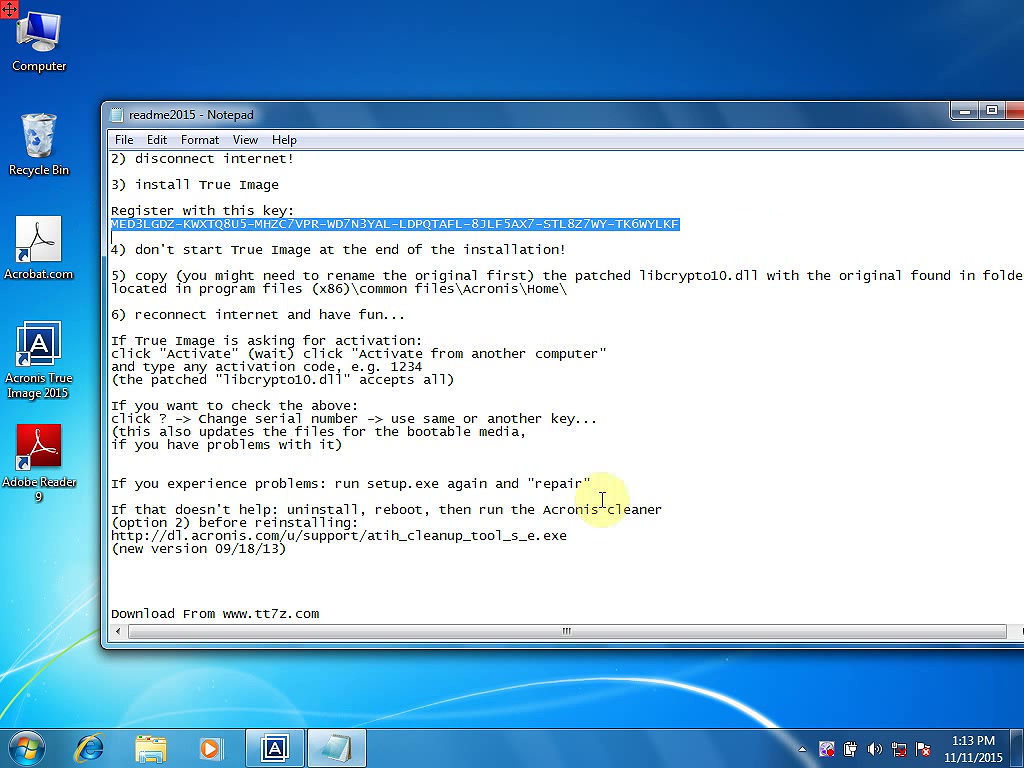
Task: Switch to Acronis True Image taskbar button
Action: coord(275,748)
